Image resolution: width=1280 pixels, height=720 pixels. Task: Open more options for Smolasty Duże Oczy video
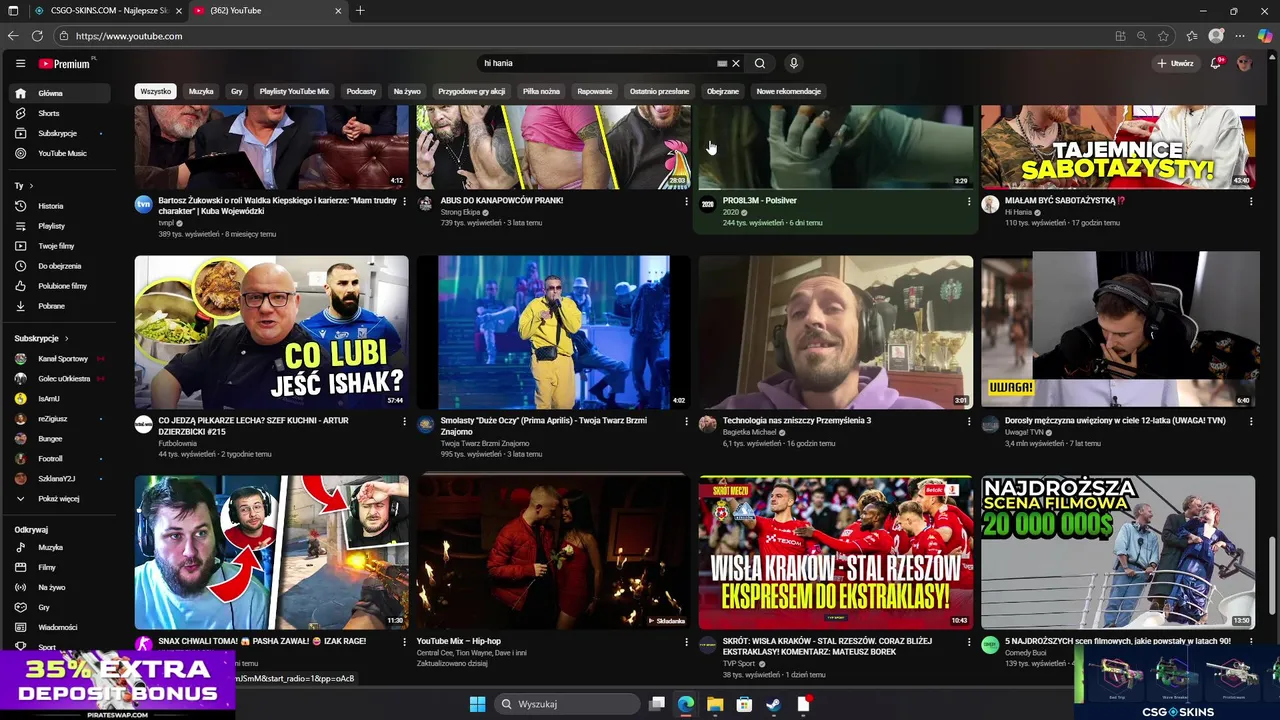click(687, 422)
